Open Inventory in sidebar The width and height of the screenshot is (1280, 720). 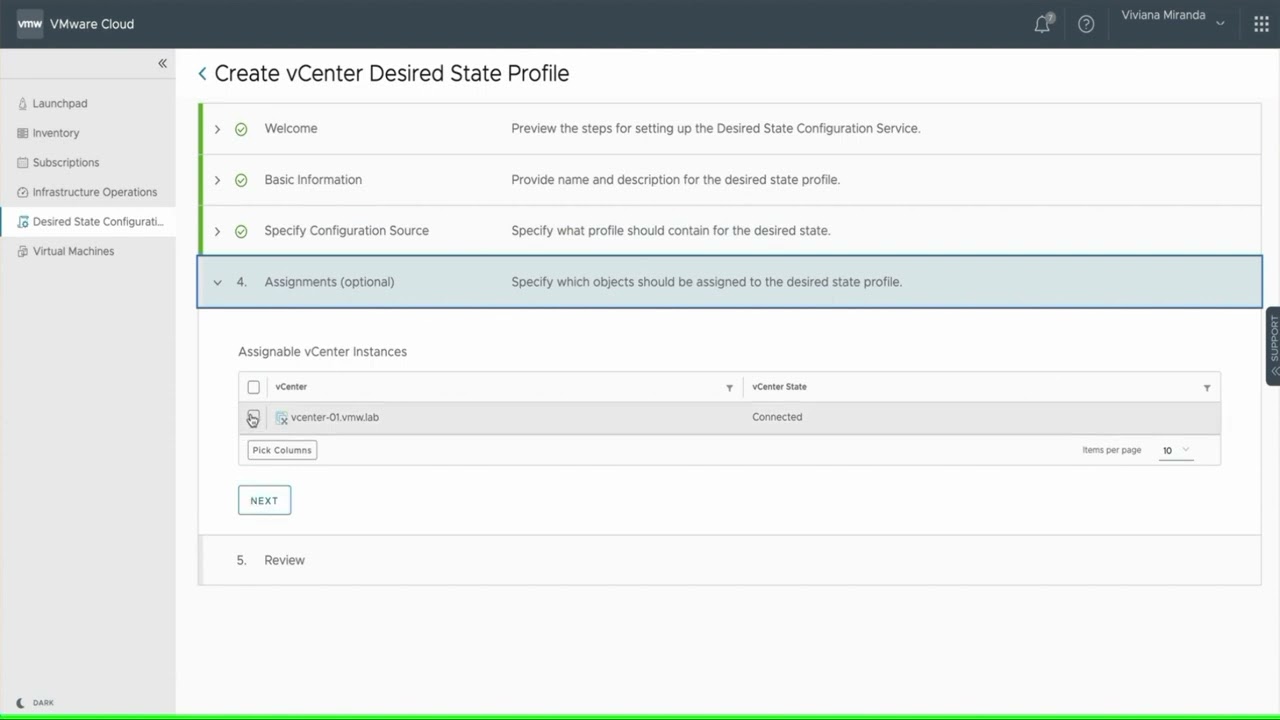56,133
